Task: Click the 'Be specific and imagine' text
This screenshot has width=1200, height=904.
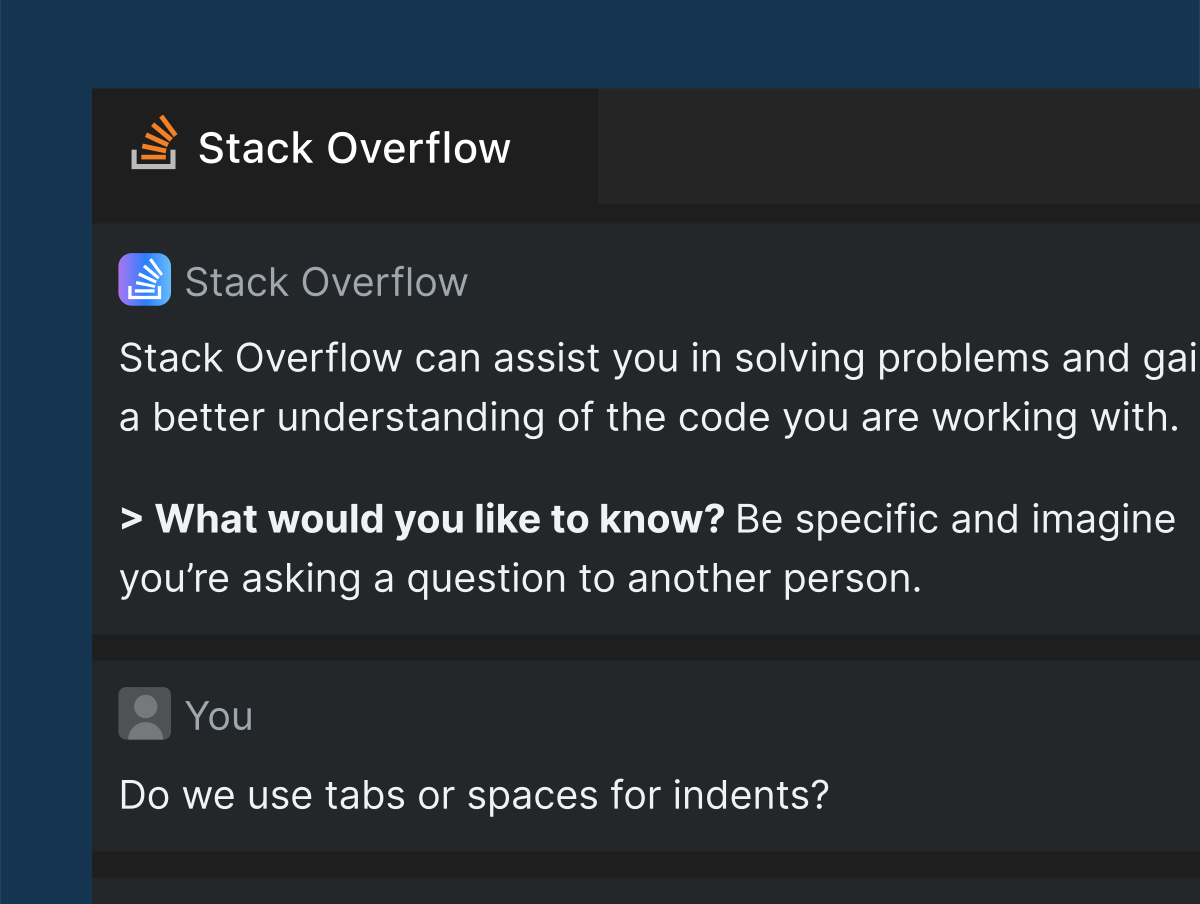Action: point(955,520)
